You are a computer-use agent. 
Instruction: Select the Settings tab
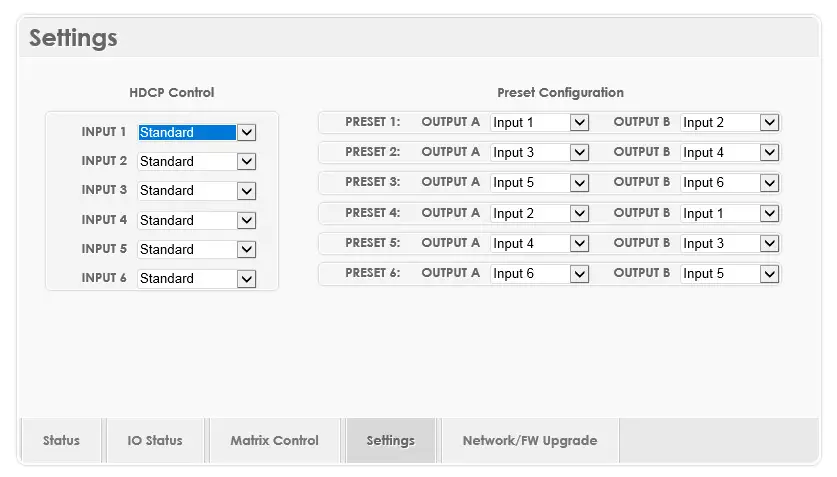coord(390,440)
